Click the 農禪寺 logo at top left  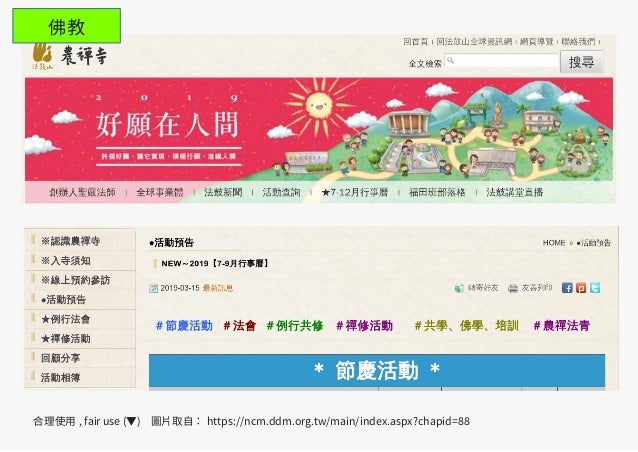click(x=70, y=56)
